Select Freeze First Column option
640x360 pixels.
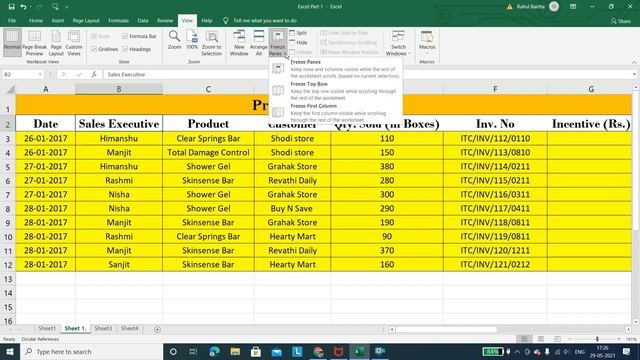pyautogui.click(x=336, y=113)
